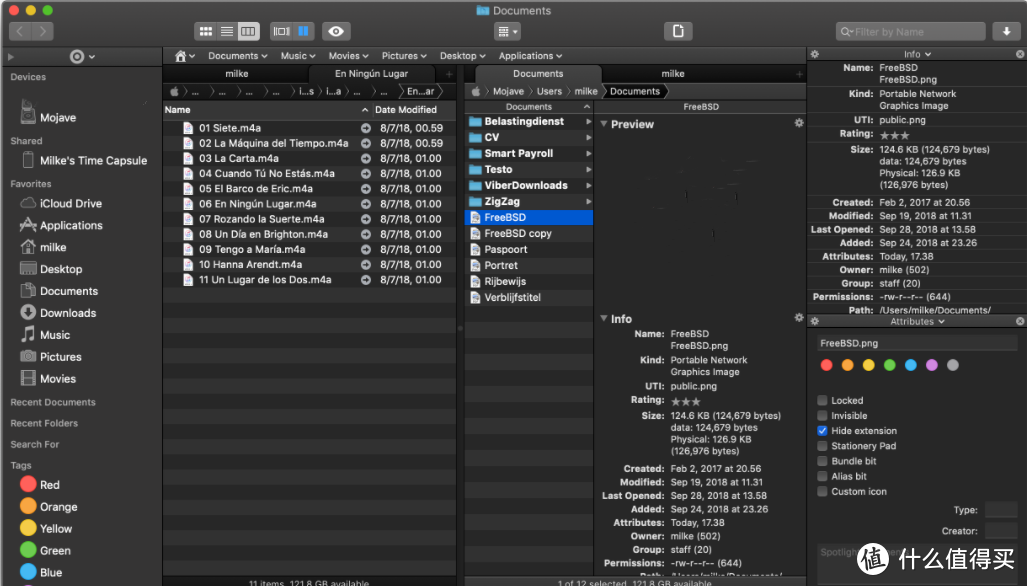
Task: Click the new file icon in toolbar
Action: (x=679, y=31)
